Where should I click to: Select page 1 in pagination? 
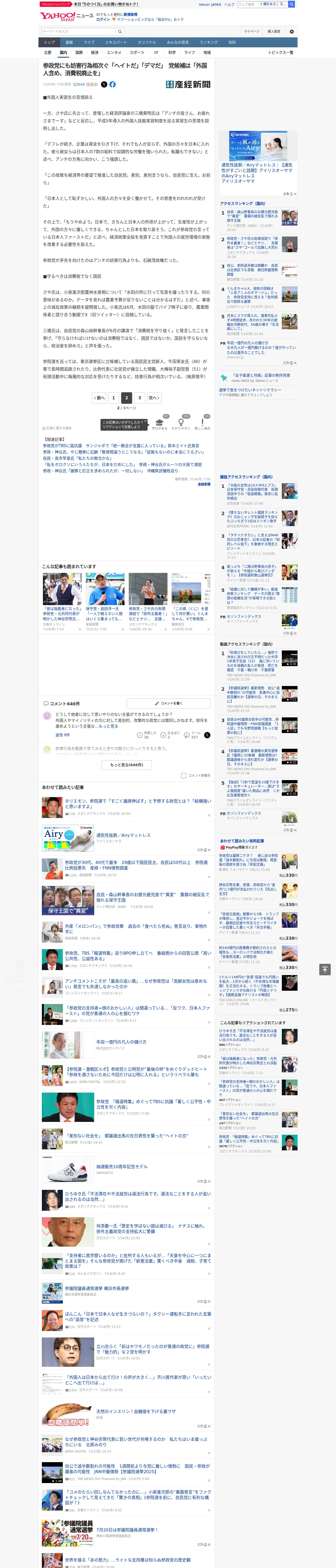[113, 397]
